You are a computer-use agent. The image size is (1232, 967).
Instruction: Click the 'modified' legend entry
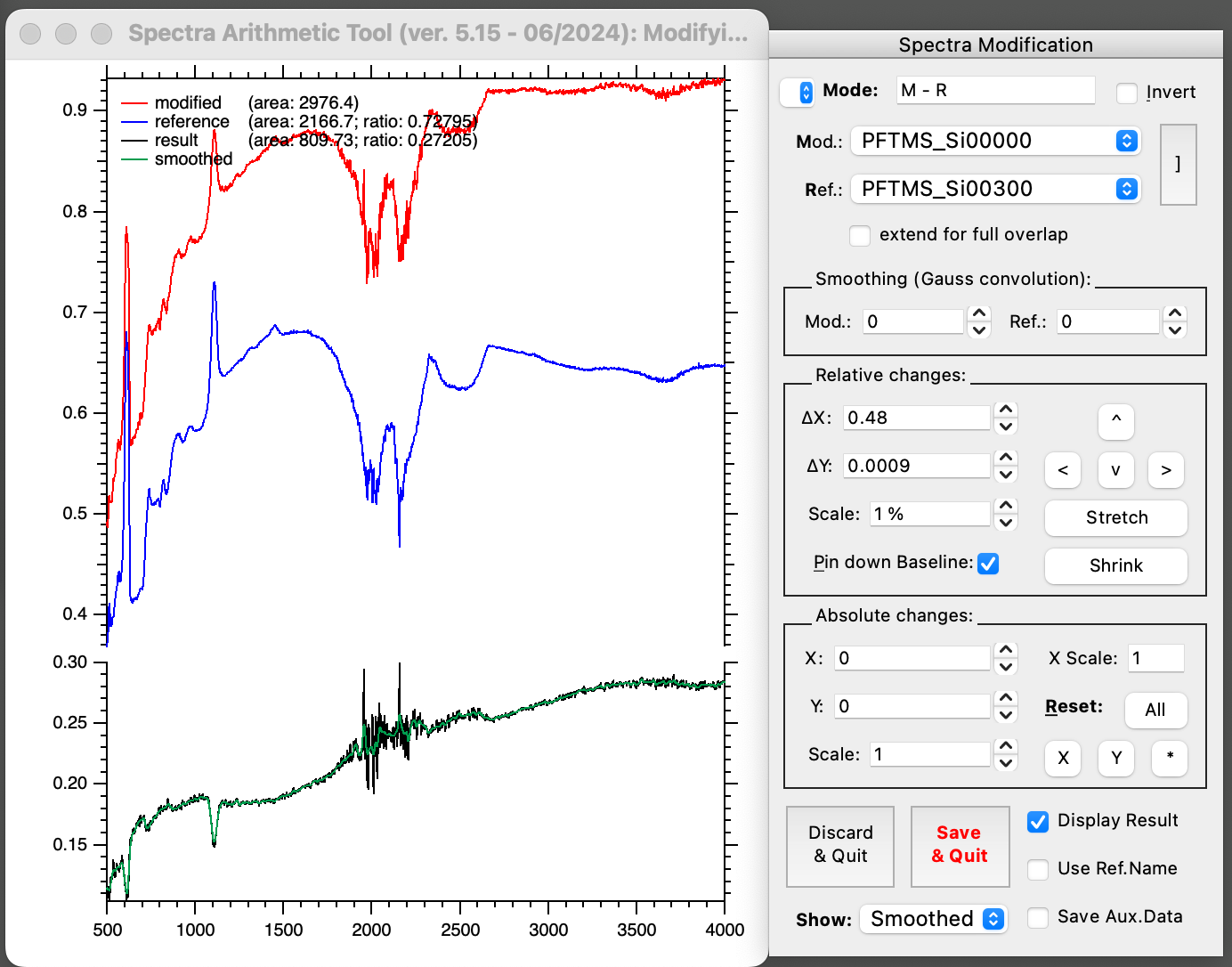click(188, 103)
